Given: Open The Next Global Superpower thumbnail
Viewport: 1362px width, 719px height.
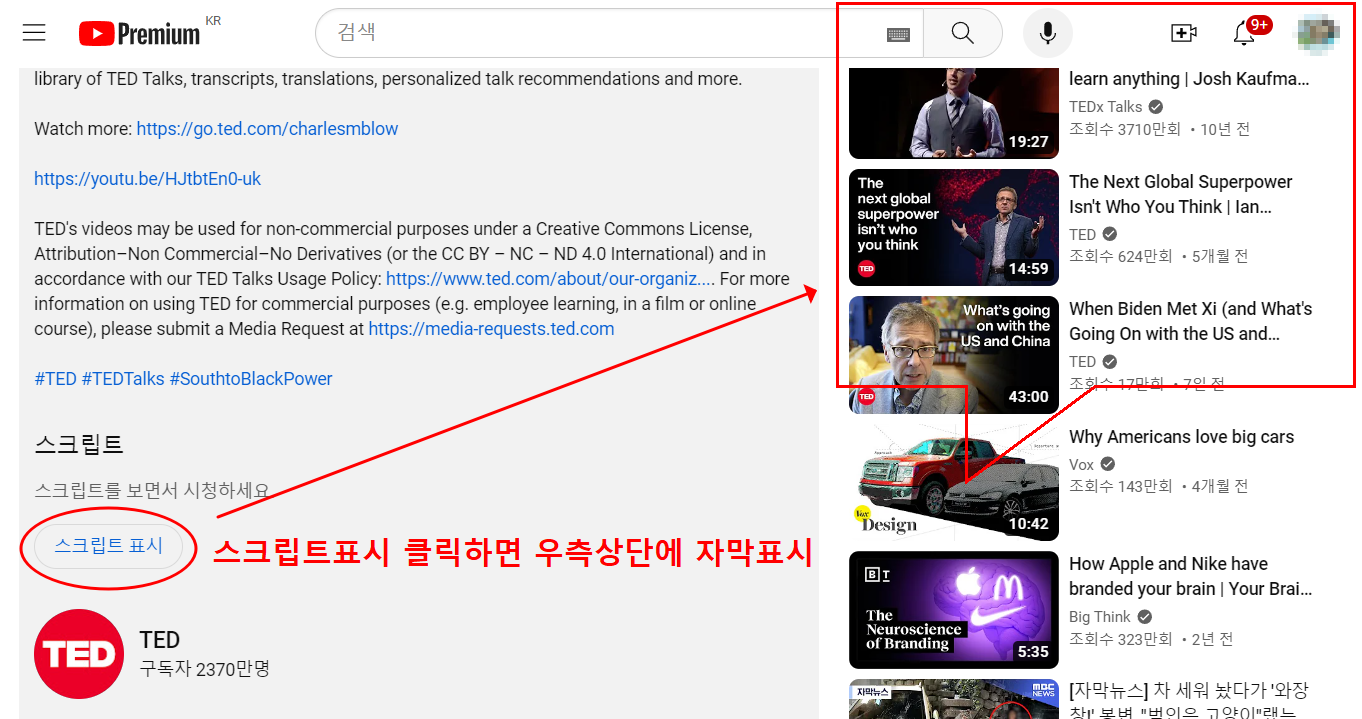Looking at the screenshot, I should (x=953, y=227).
